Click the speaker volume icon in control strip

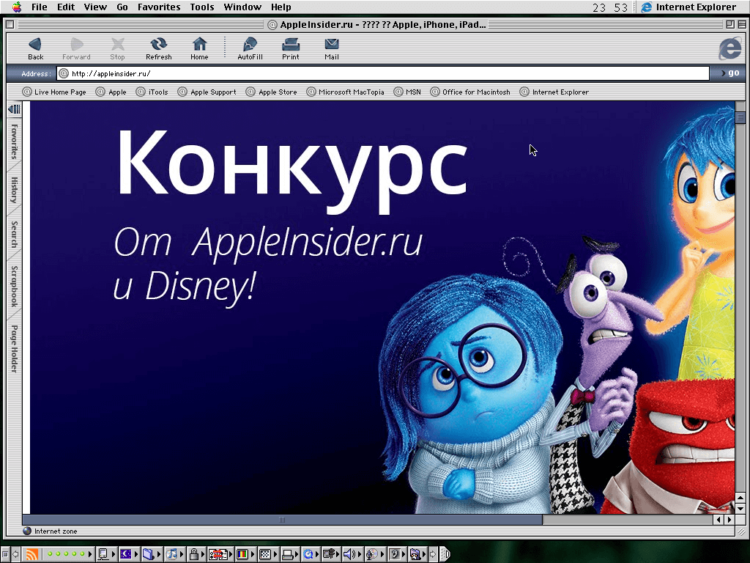(x=349, y=554)
